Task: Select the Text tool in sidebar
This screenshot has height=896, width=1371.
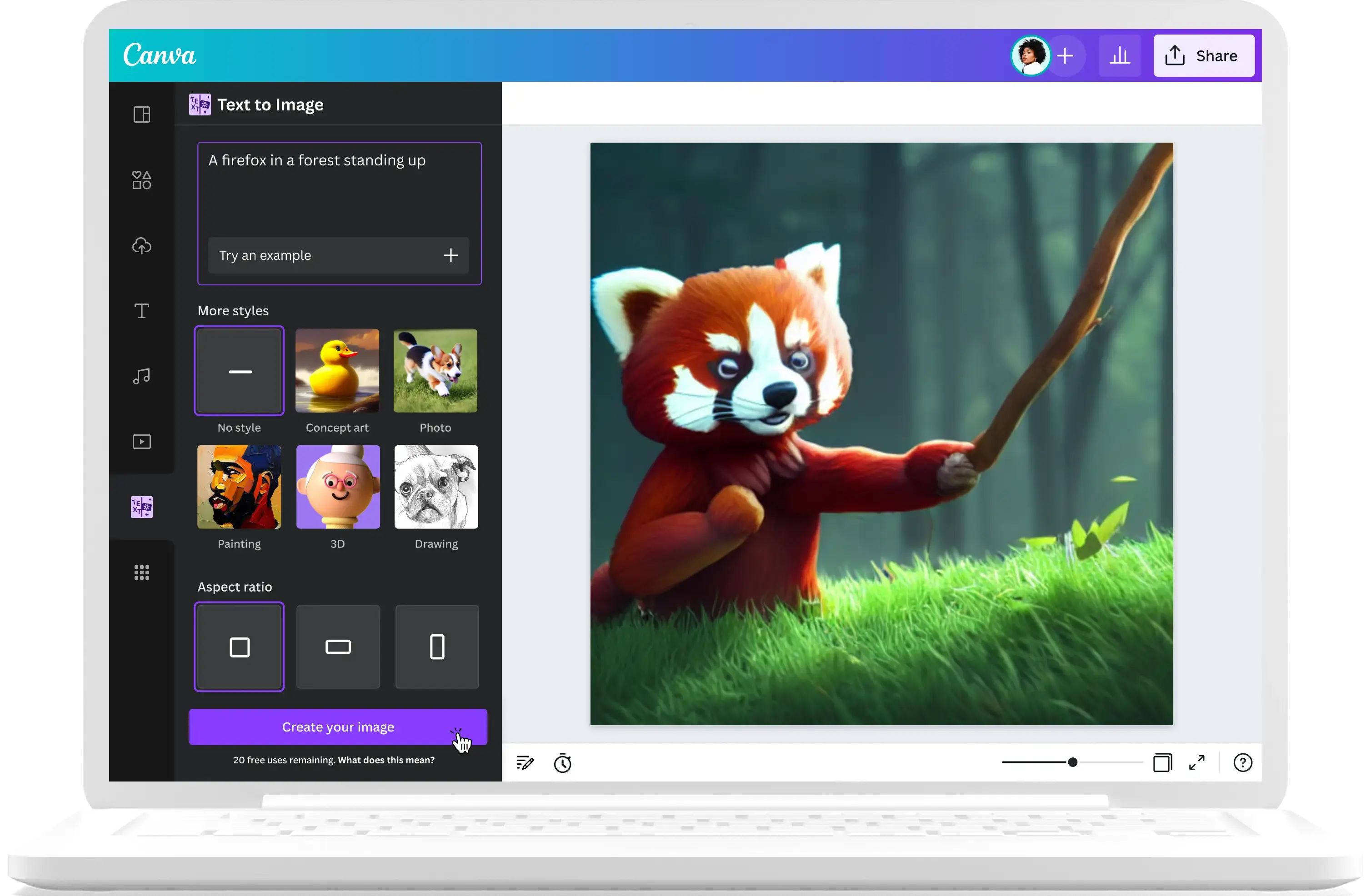Action: 142,311
